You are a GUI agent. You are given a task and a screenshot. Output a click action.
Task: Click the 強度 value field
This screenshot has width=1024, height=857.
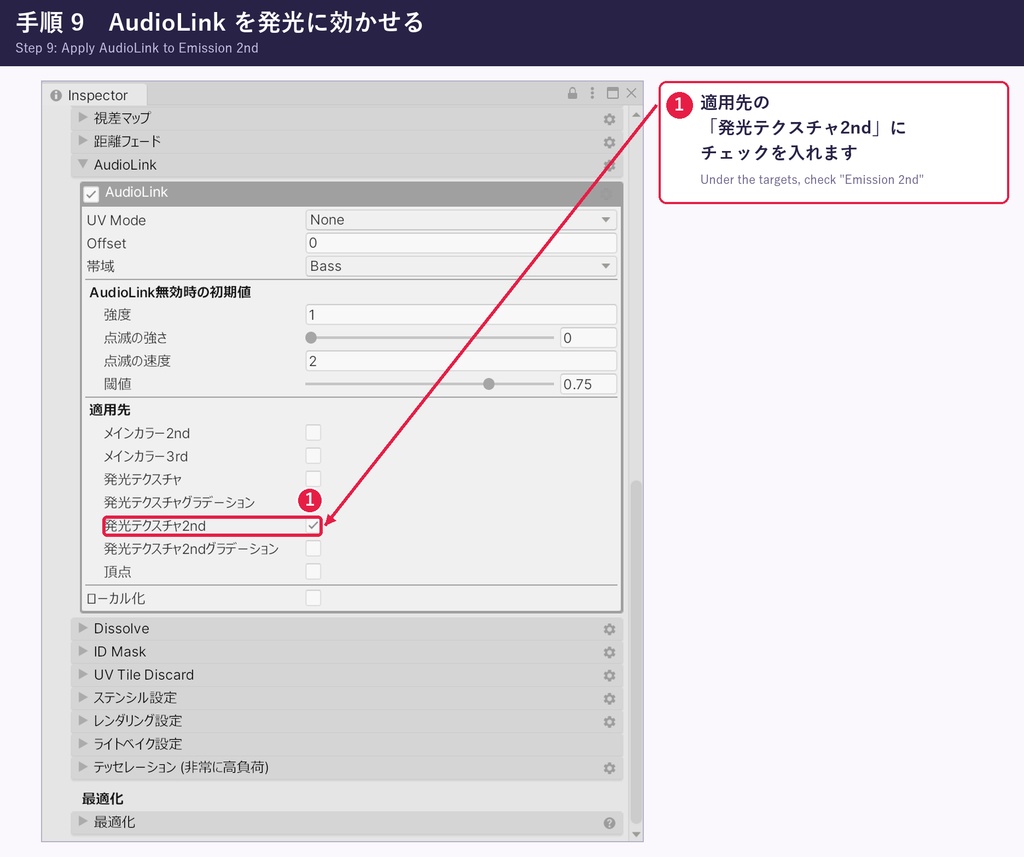click(461, 315)
